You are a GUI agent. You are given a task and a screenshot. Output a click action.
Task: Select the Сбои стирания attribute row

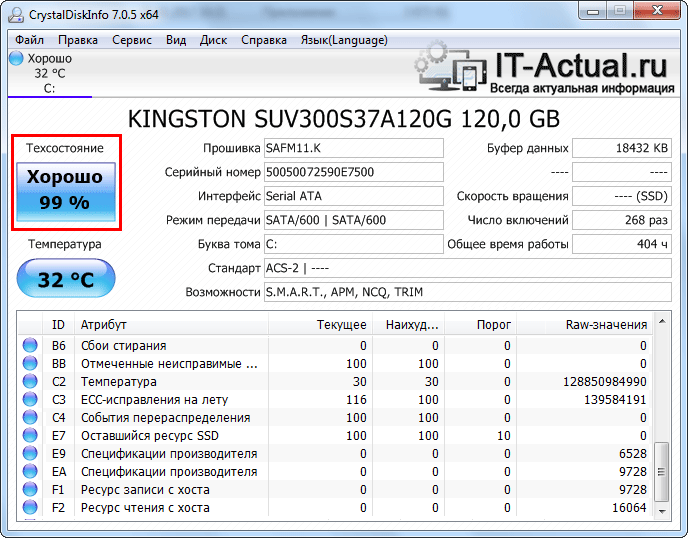click(x=335, y=345)
